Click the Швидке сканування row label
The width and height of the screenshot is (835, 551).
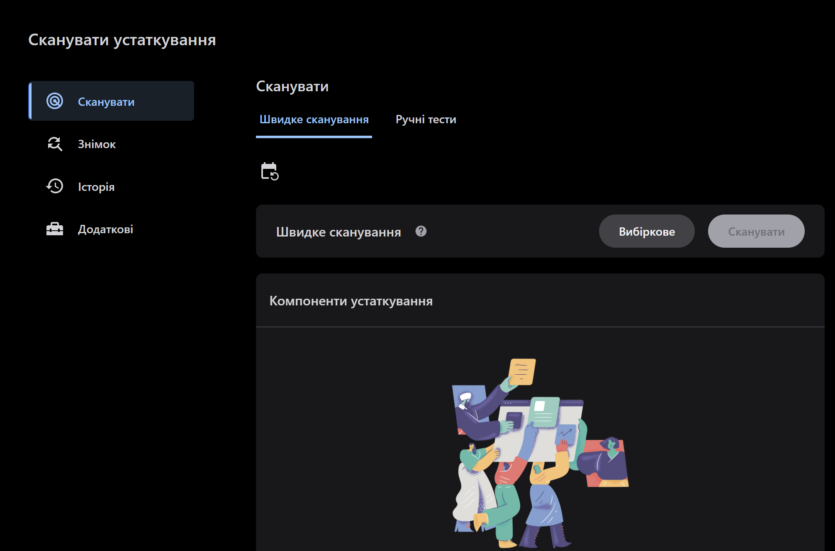click(338, 232)
